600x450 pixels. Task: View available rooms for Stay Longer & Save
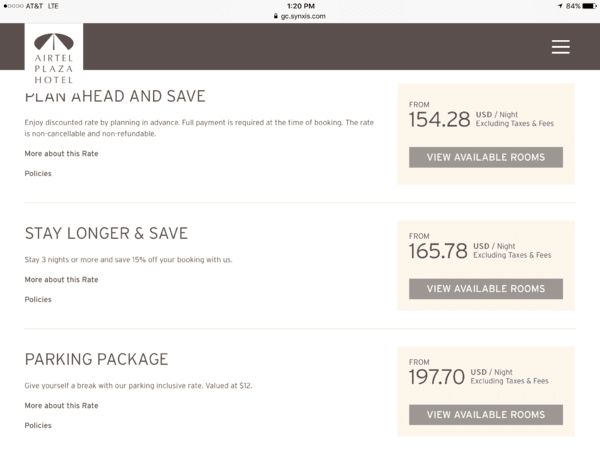coord(486,289)
